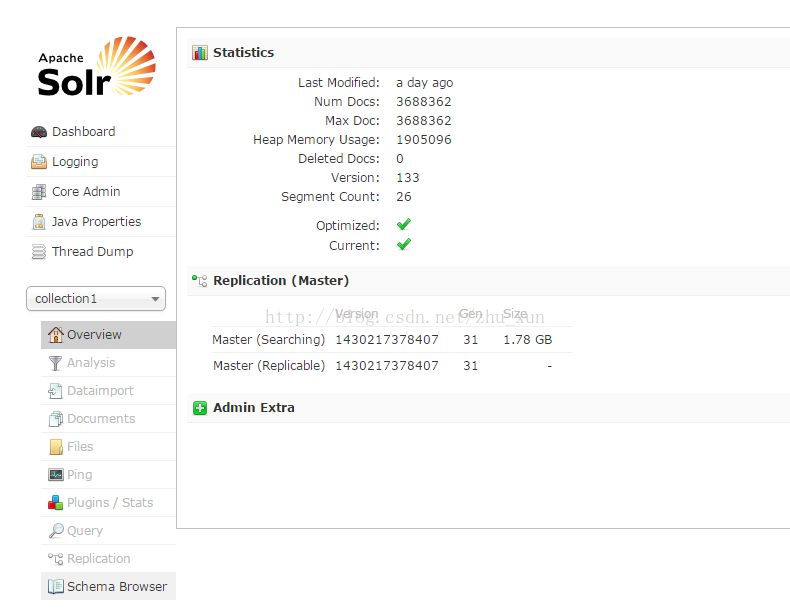
Task: Click the Deleted Docs value 0
Action: pos(400,159)
